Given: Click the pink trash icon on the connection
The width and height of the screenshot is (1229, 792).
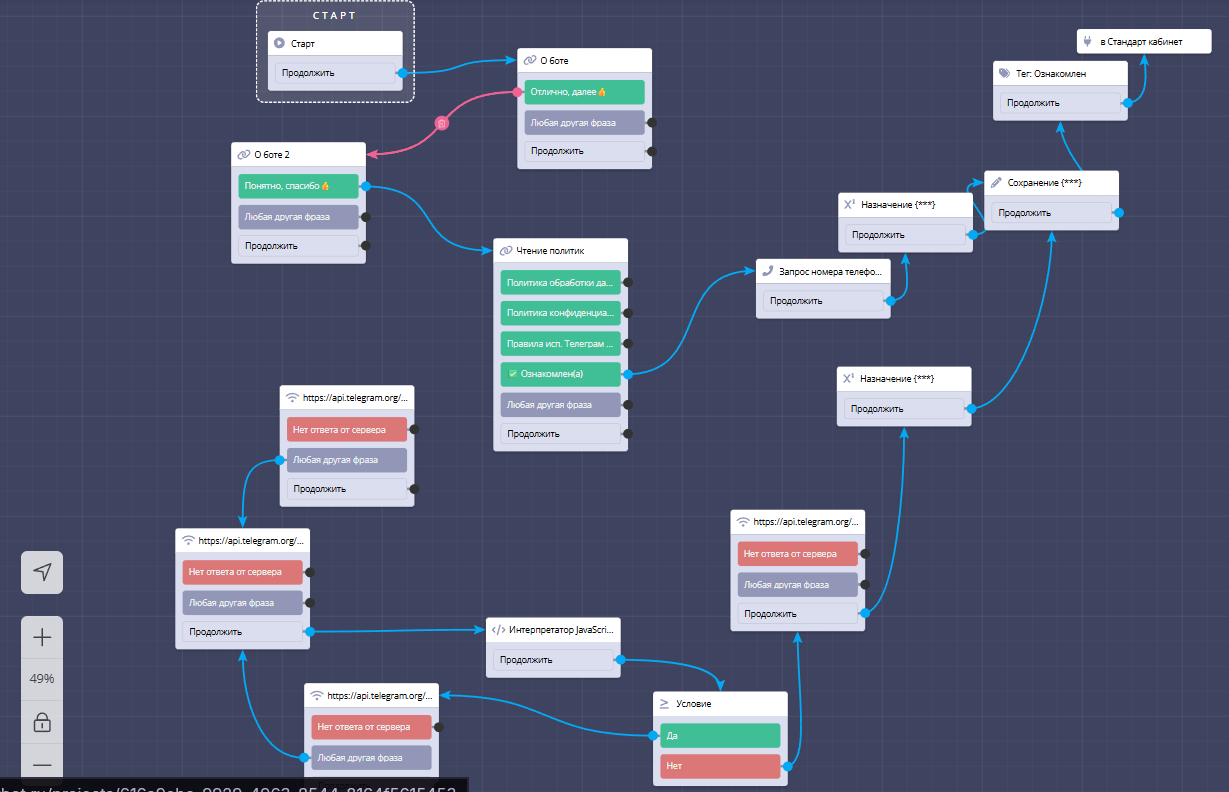Looking at the screenshot, I should click(442, 123).
